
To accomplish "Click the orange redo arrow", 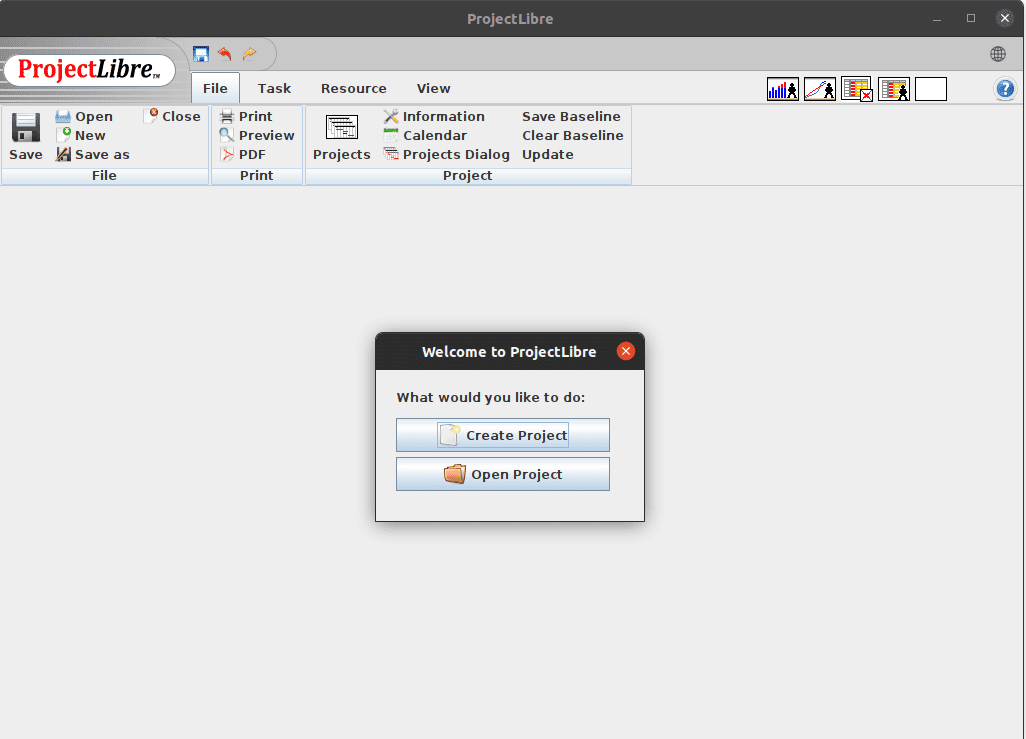I will (x=249, y=54).
